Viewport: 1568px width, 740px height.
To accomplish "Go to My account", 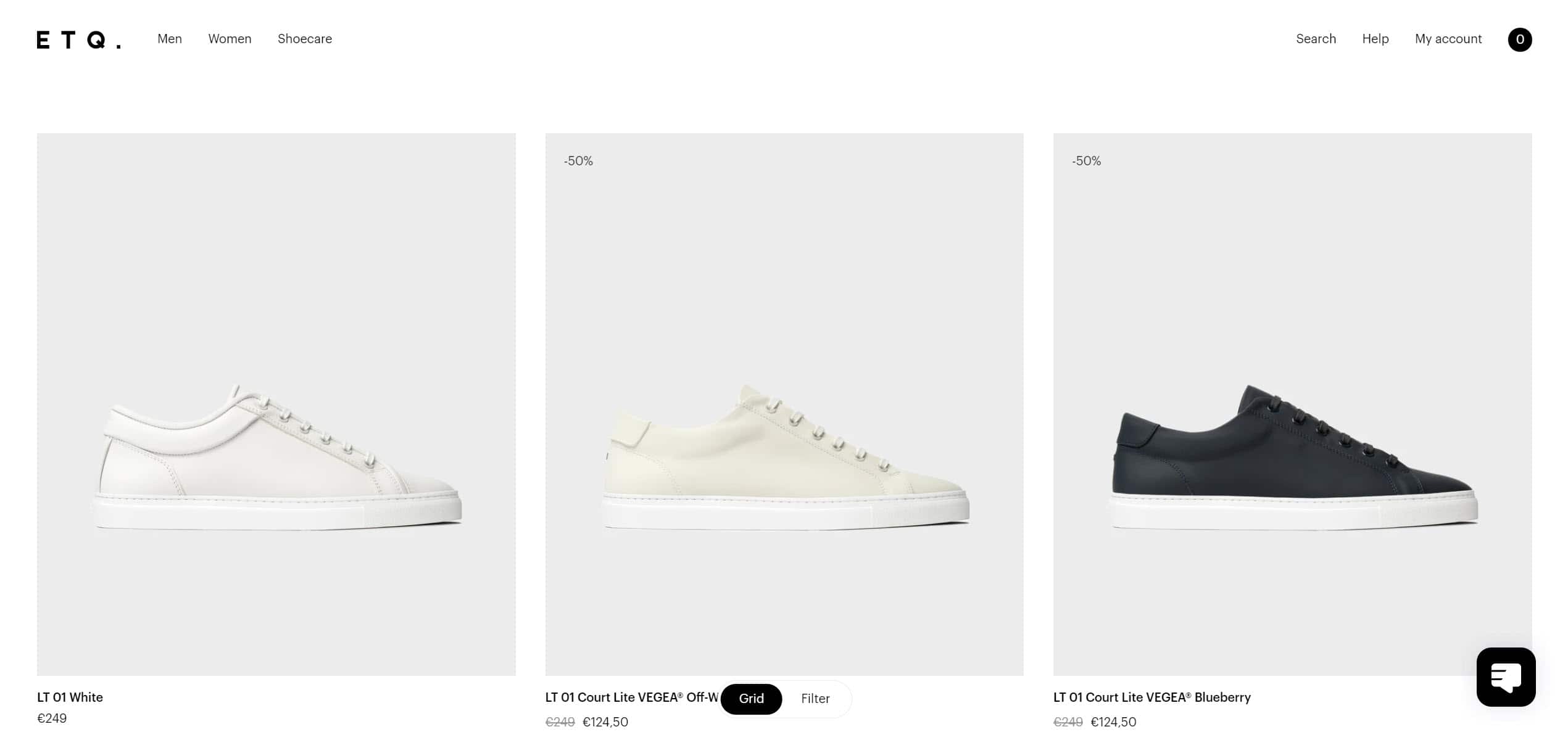I will tap(1448, 39).
